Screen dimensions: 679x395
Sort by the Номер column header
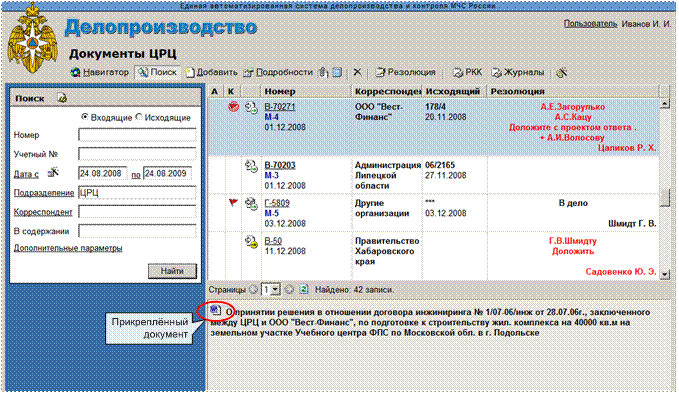[306, 91]
